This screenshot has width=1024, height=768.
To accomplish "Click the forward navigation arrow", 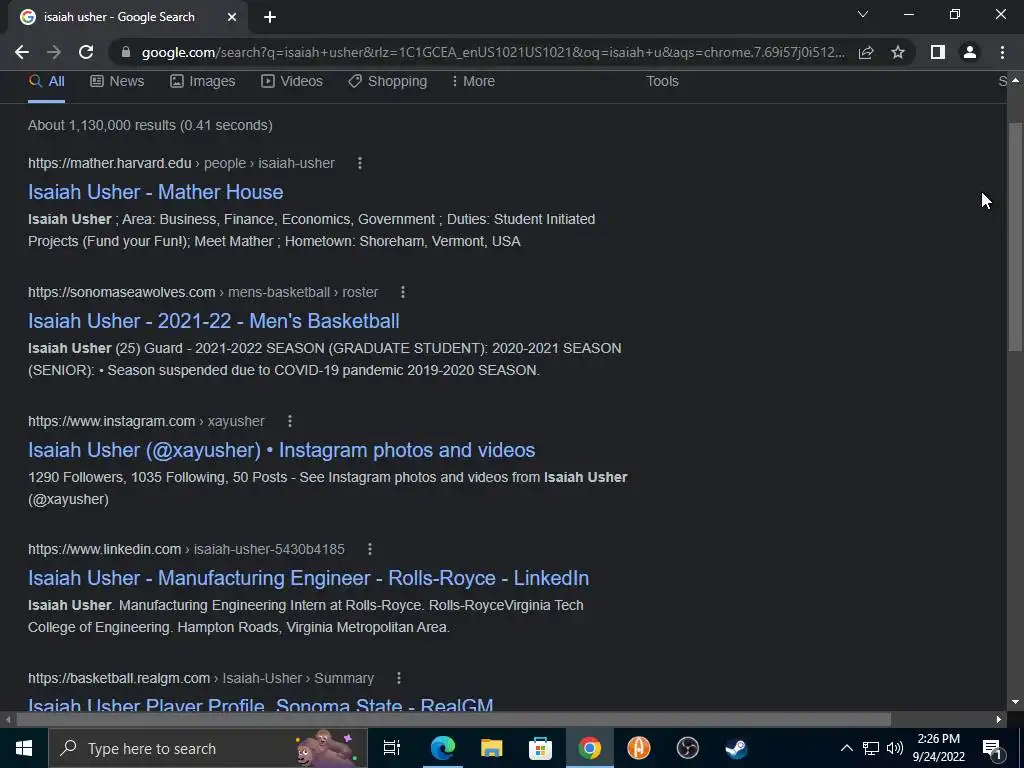I will 54,52.
